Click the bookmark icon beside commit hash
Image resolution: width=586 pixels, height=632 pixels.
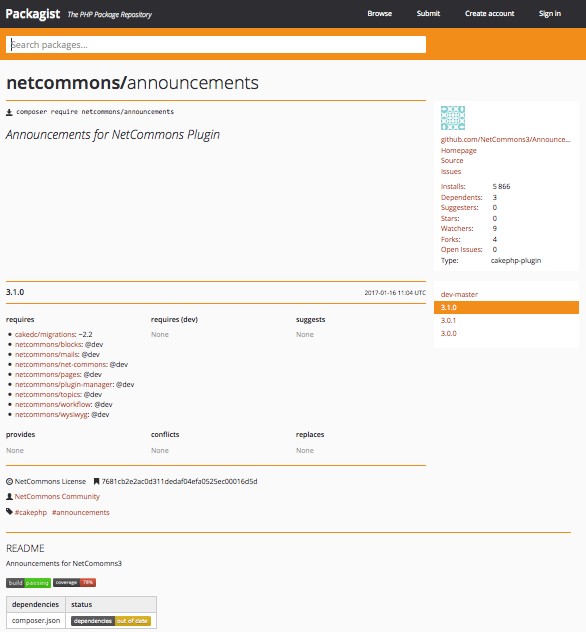(96, 481)
